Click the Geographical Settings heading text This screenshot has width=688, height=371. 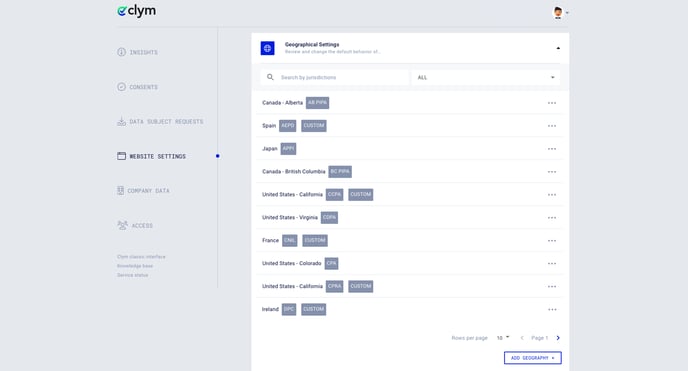pos(312,45)
